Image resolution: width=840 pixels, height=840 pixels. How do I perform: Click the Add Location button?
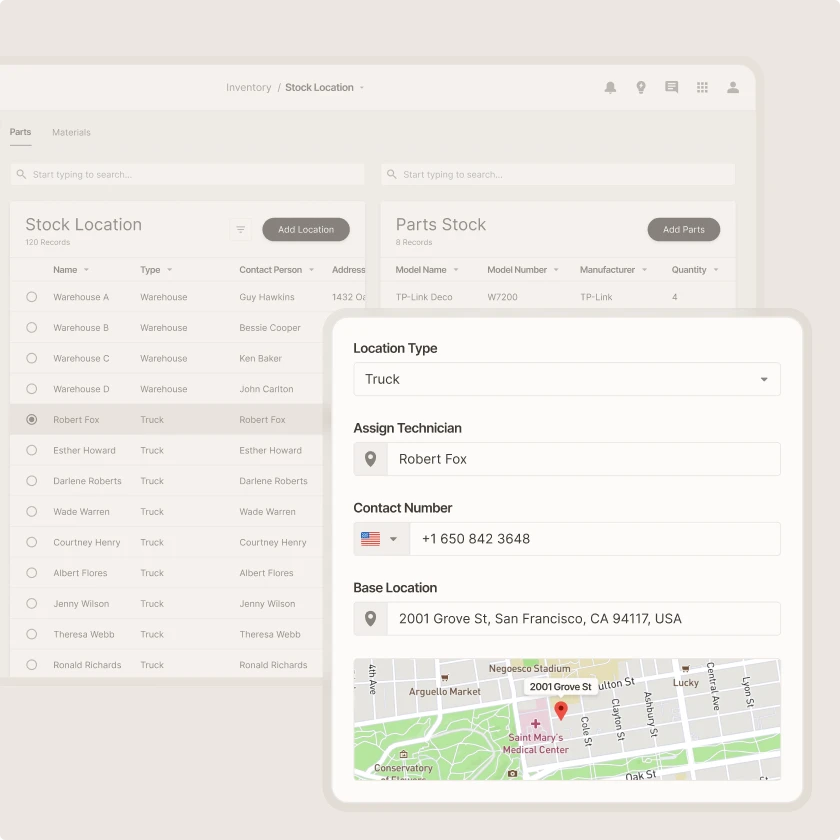[306, 229]
